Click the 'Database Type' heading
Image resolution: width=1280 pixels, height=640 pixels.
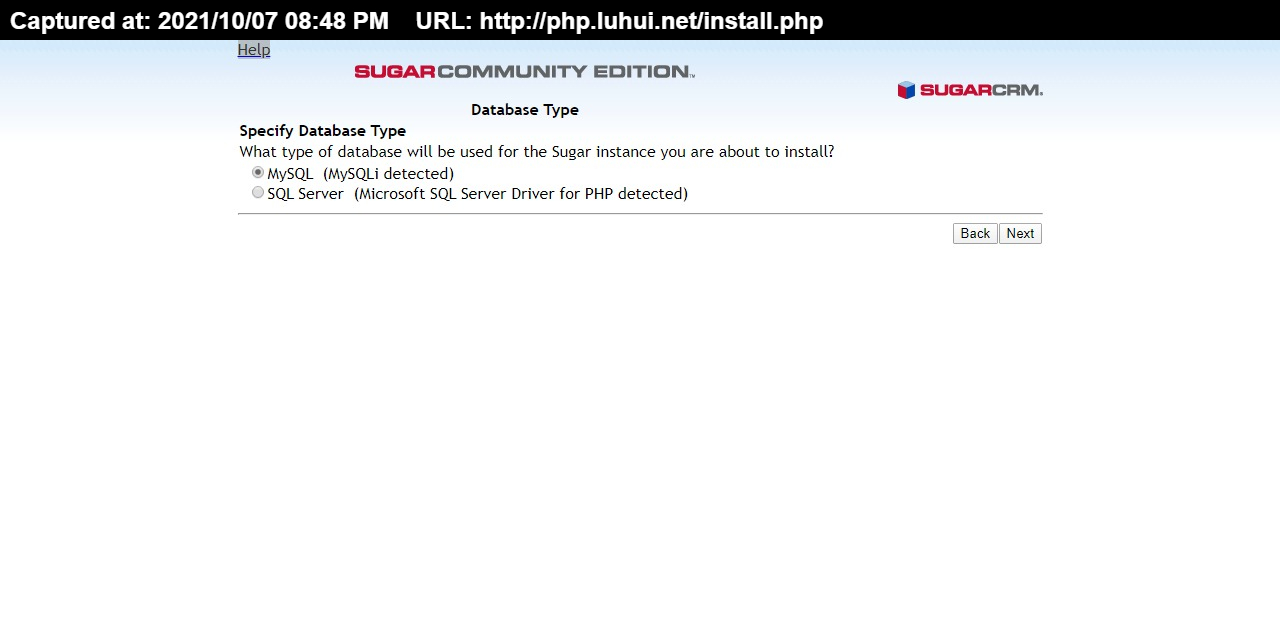tap(525, 110)
